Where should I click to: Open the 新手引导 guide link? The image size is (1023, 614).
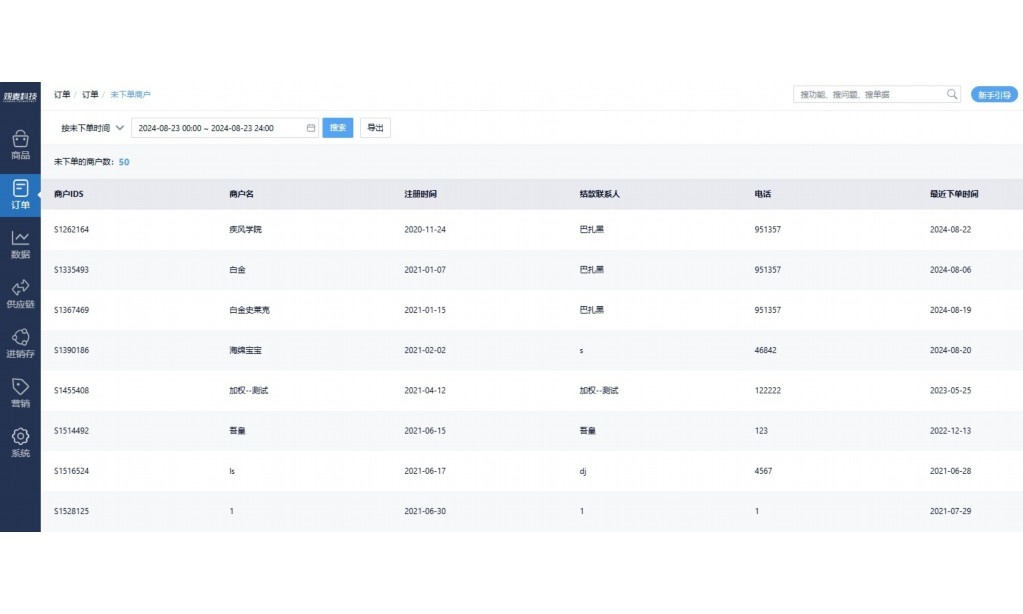click(x=993, y=93)
